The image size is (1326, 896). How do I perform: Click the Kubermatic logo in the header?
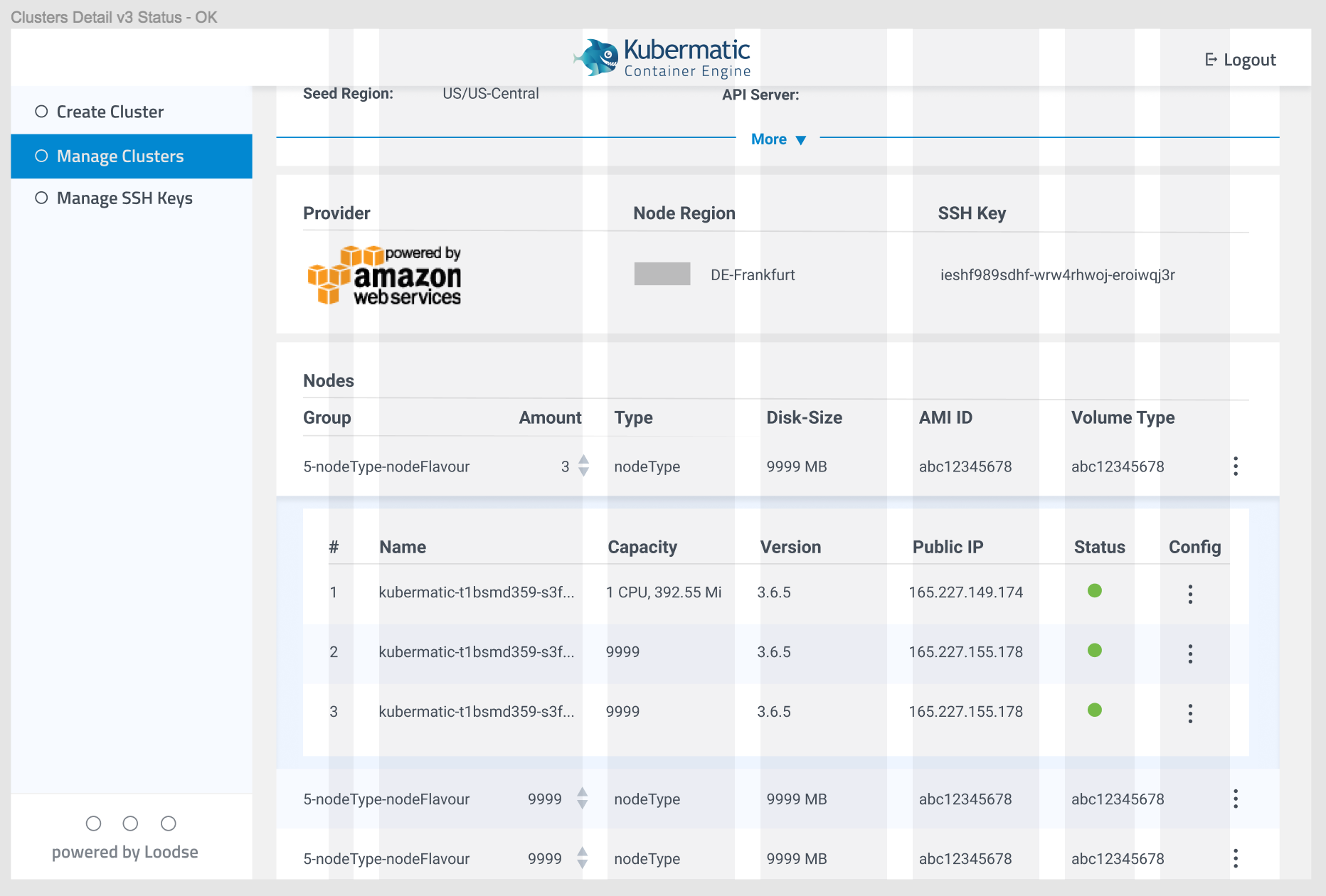(x=661, y=57)
